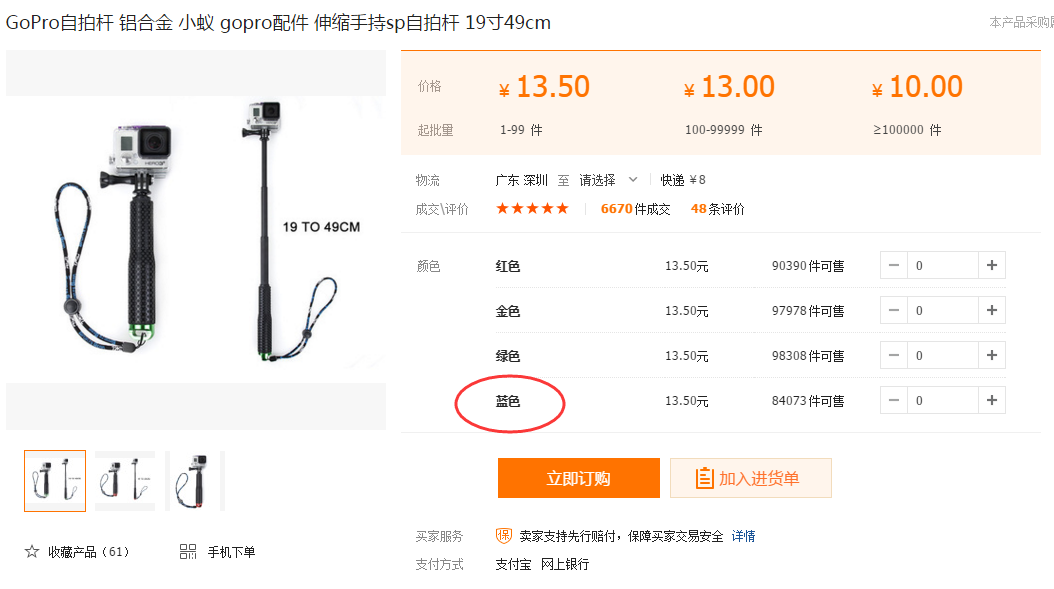1054x589 pixels.
Task: Click the favorite star icon for the product
Action: point(32,552)
